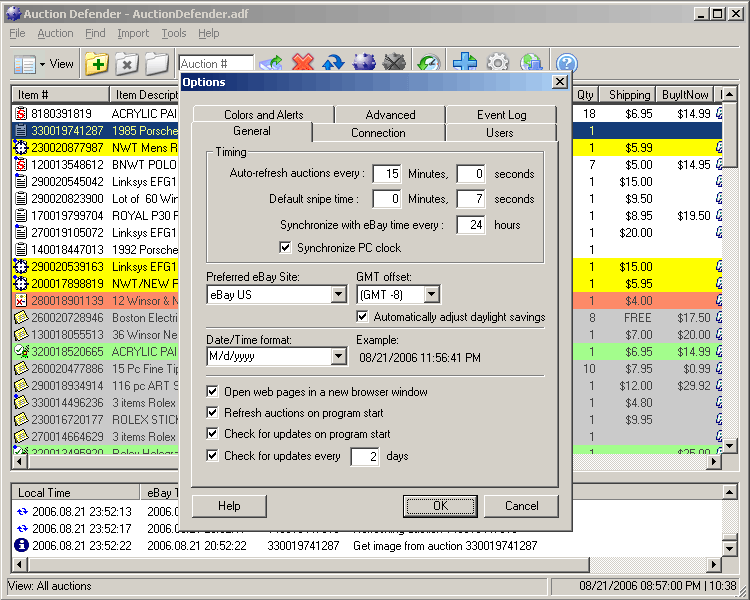Click the green clock refresh toolbar icon
The height and width of the screenshot is (600, 750).
(428, 63)
